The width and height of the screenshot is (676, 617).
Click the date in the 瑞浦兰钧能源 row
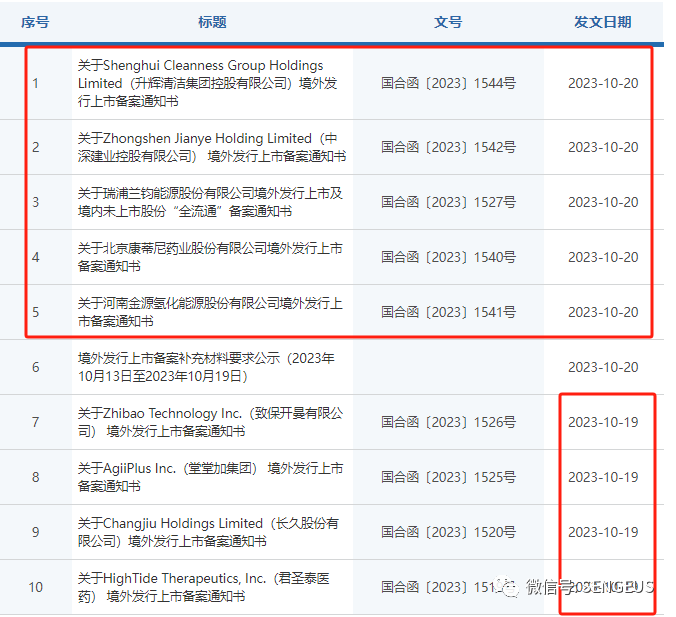603,202
